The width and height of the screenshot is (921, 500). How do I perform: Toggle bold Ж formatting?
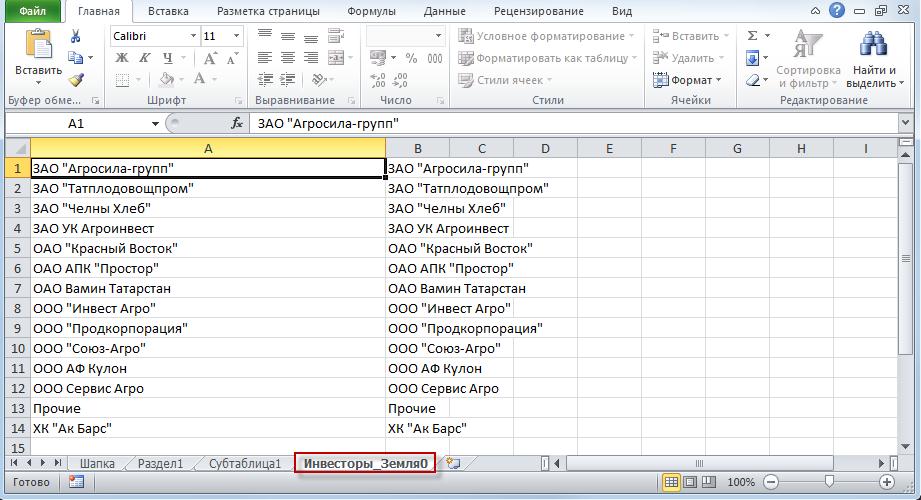122,58
